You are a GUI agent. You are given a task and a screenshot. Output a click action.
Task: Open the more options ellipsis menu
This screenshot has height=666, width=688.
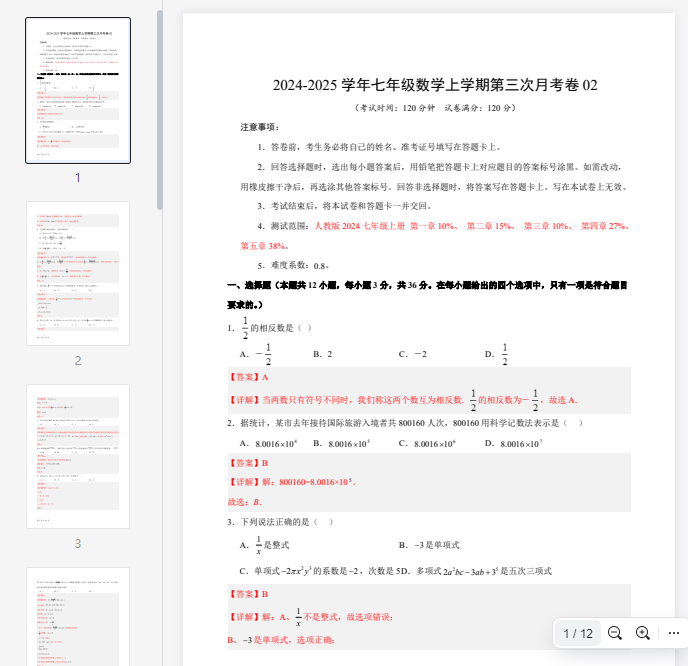pos(673,633)
